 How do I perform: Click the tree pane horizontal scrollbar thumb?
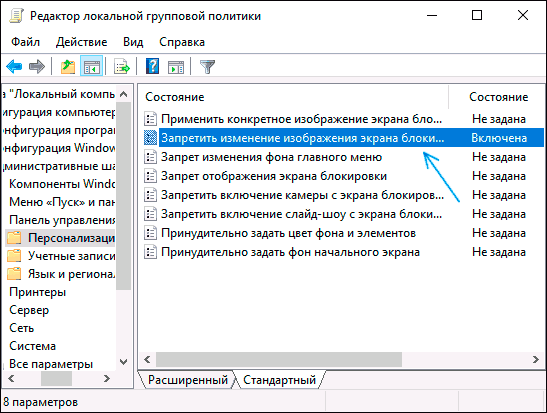click(56, 378)
